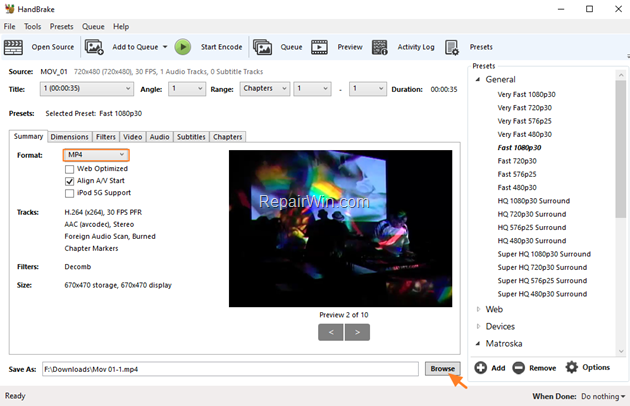Uncheck the Align A/V Start checkbox
Image resolution: width=630 pixels, height=406 pixels.
click(x=70, y=181)
